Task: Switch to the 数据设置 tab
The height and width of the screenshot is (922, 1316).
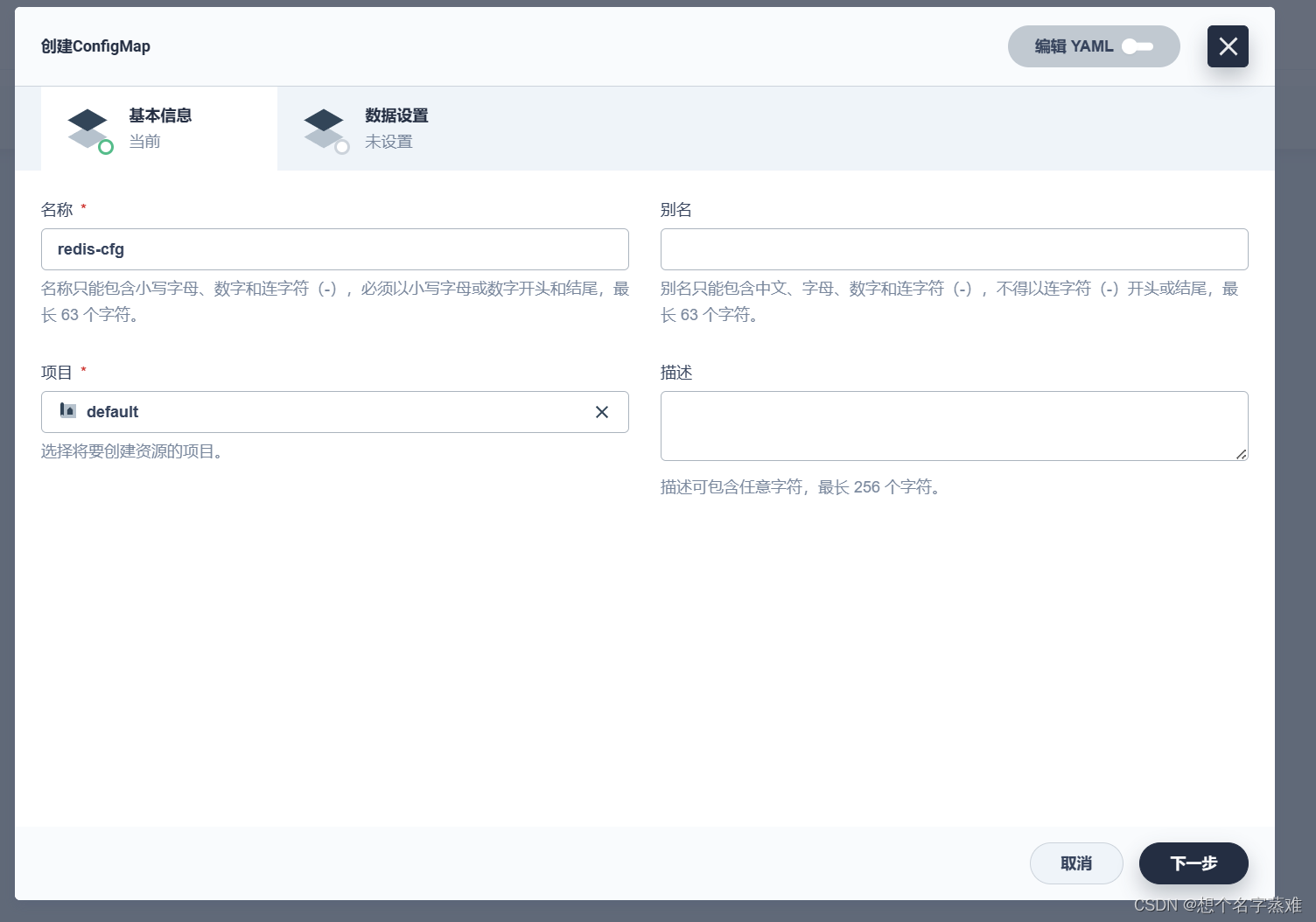Action: [395, 129]
